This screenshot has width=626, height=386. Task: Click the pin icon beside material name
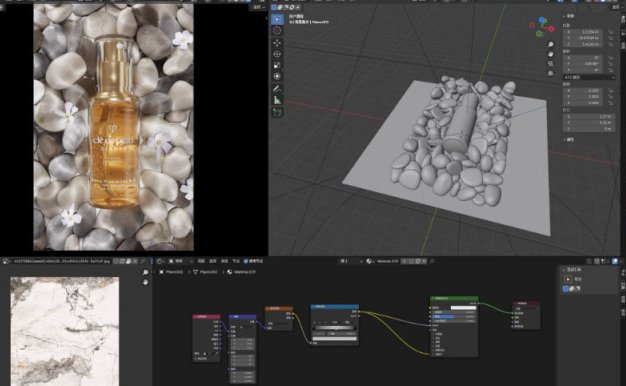coord(432,261)
